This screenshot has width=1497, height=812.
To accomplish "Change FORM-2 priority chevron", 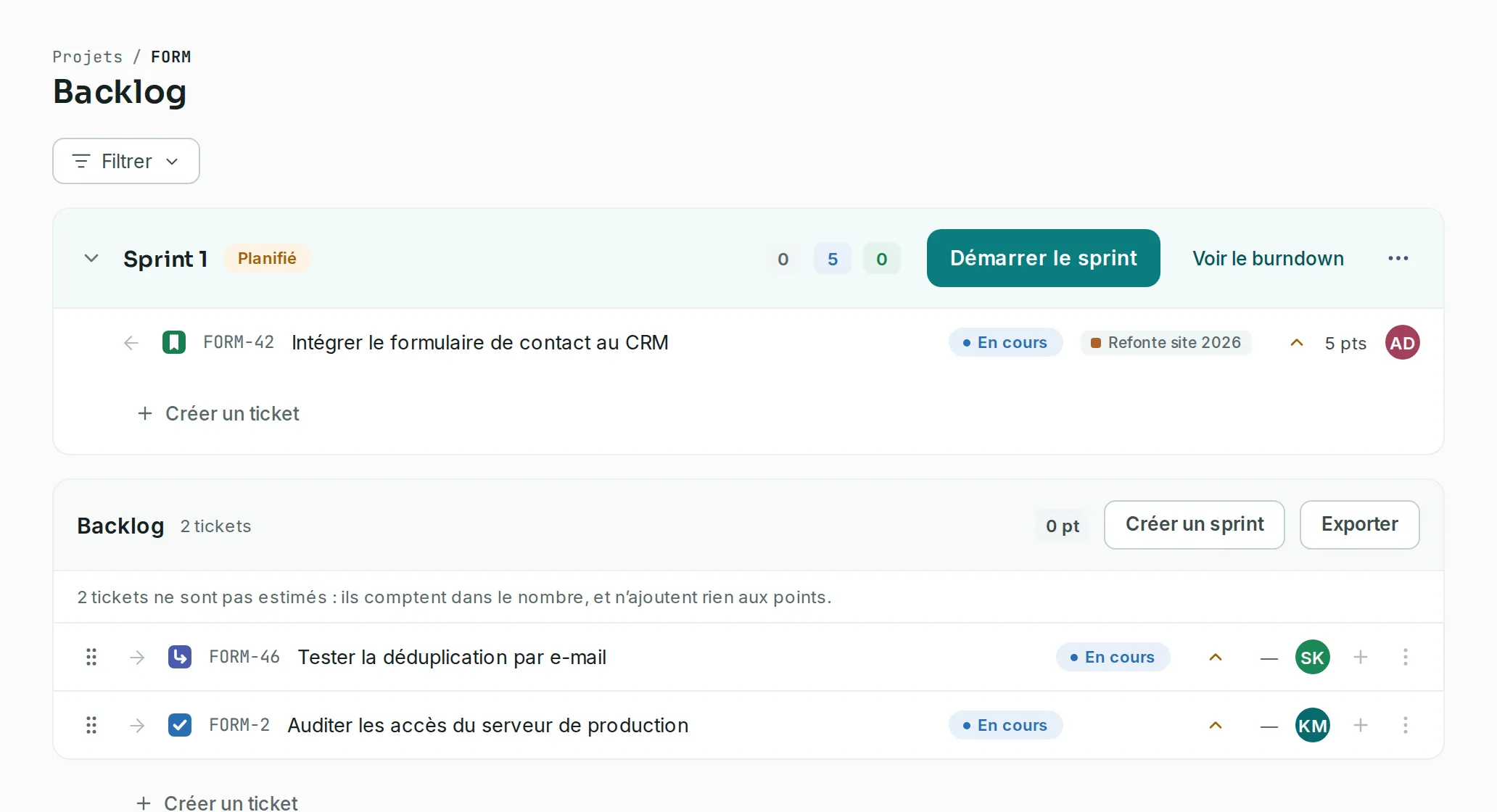I will (x=1216, y=726).
